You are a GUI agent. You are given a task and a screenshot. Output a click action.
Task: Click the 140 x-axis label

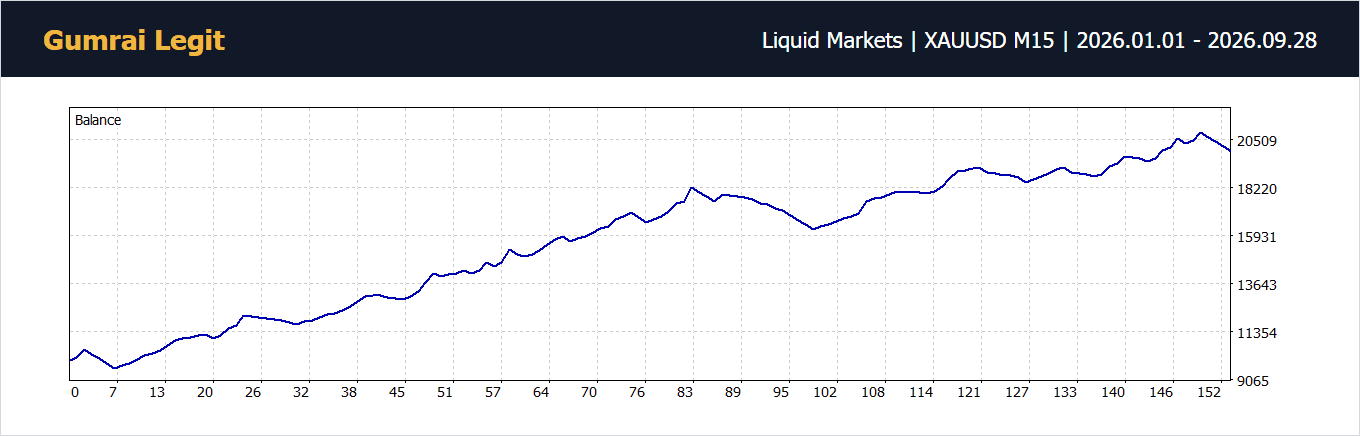[x=1113, y=393]
